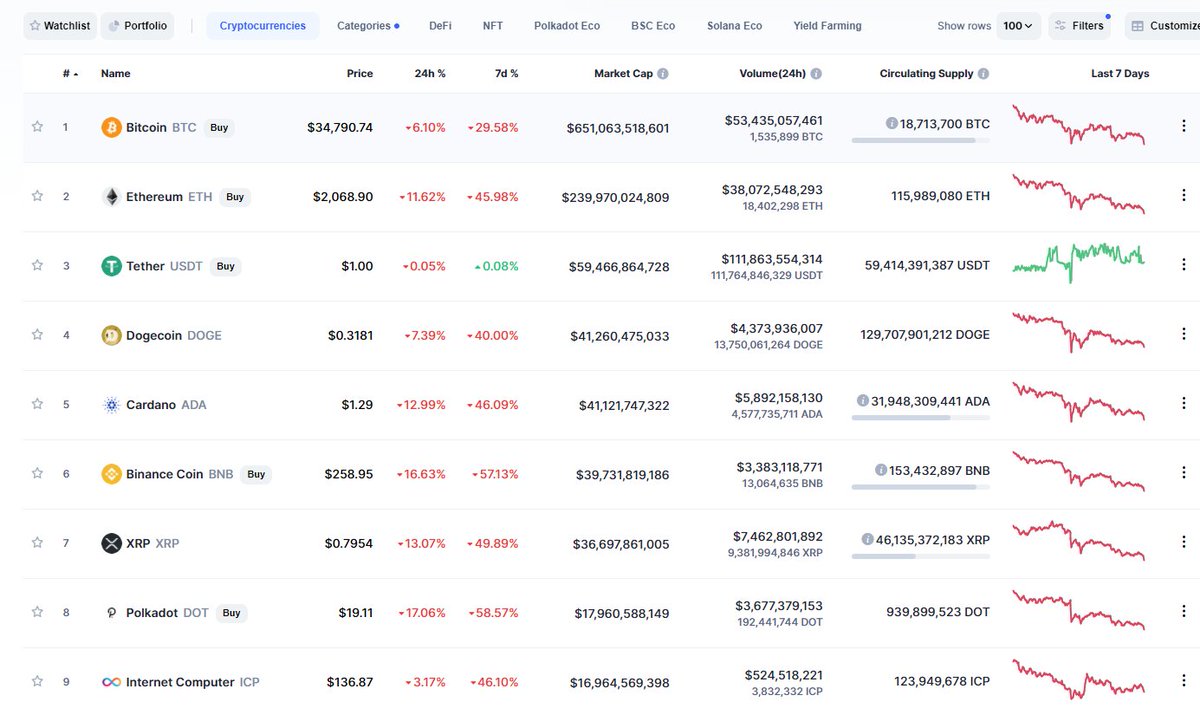Viewport: 1200px width, 715px height.
Task: Click the Ethereum logo icon
Action: [111, 197]
